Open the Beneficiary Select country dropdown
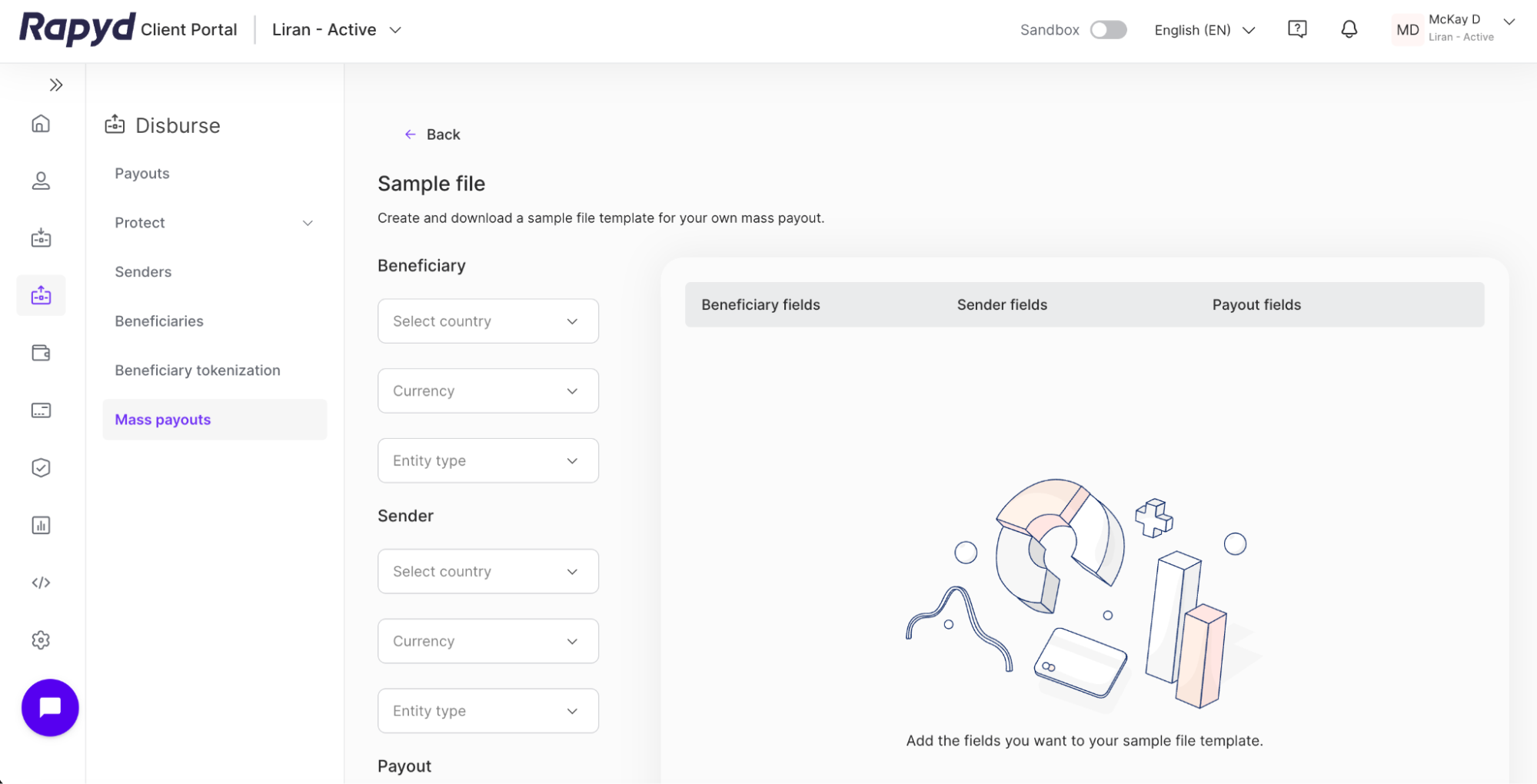This screenshot has height=784, width=1537. pos(487,321)
